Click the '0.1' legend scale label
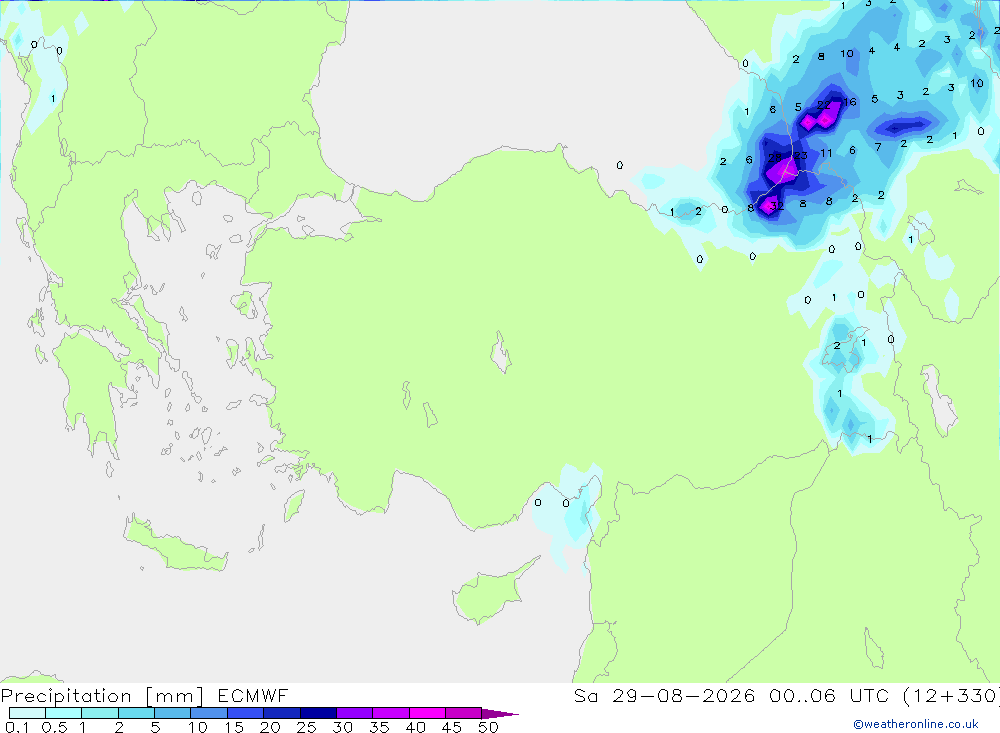 click(x=17, y=727)
